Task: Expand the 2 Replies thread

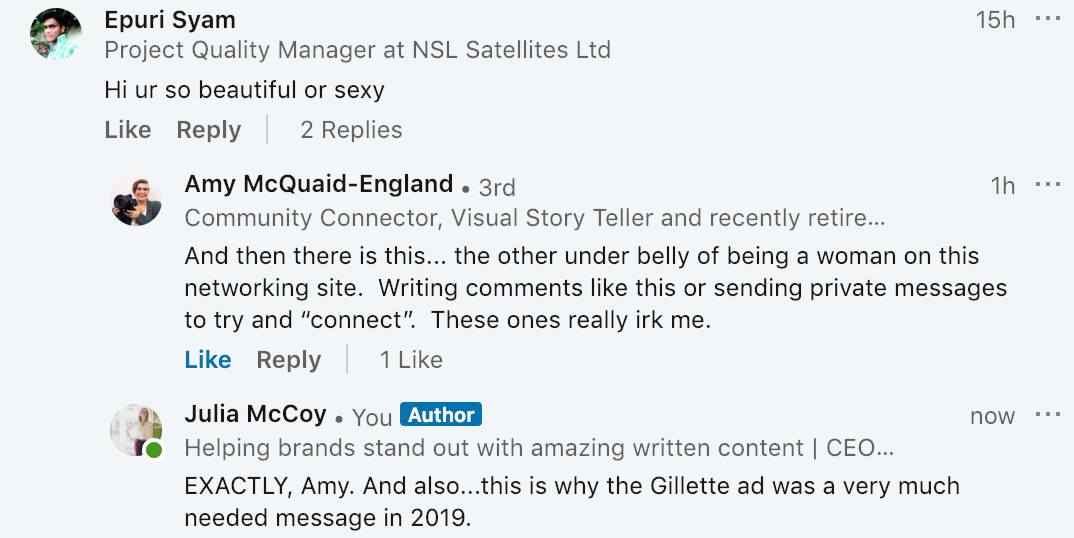Action: [x=351, y=130]
